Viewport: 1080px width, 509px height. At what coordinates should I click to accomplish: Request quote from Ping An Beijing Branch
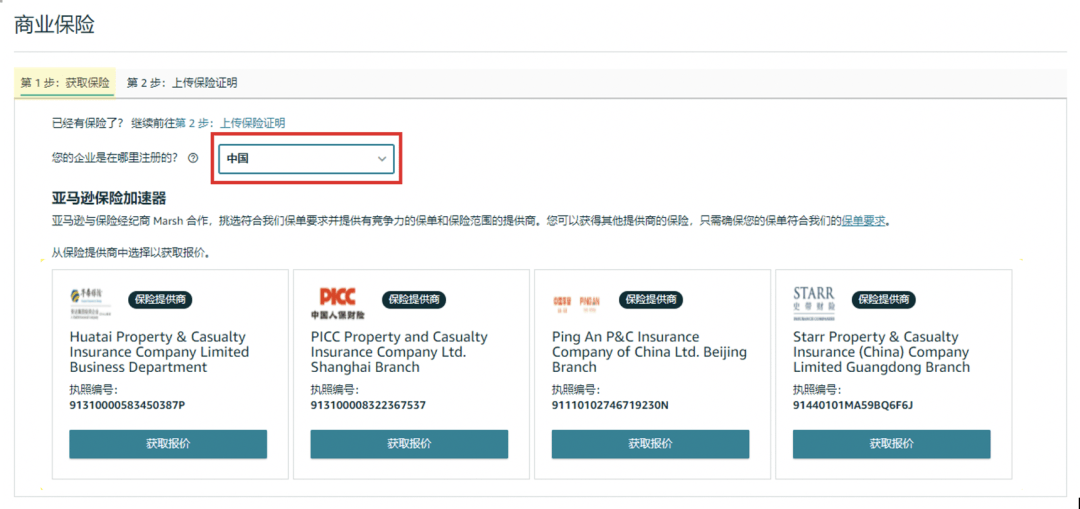click(650, 444)
